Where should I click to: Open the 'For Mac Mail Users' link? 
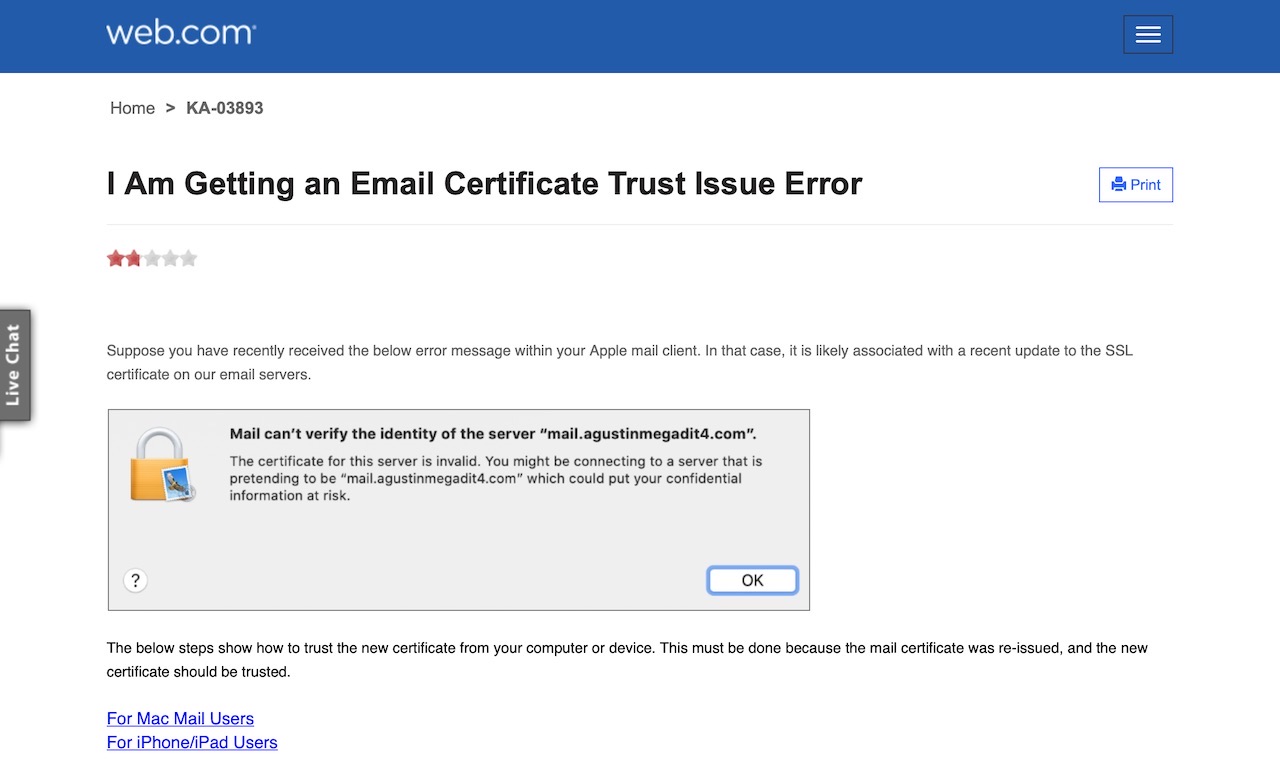click(180, 718)
